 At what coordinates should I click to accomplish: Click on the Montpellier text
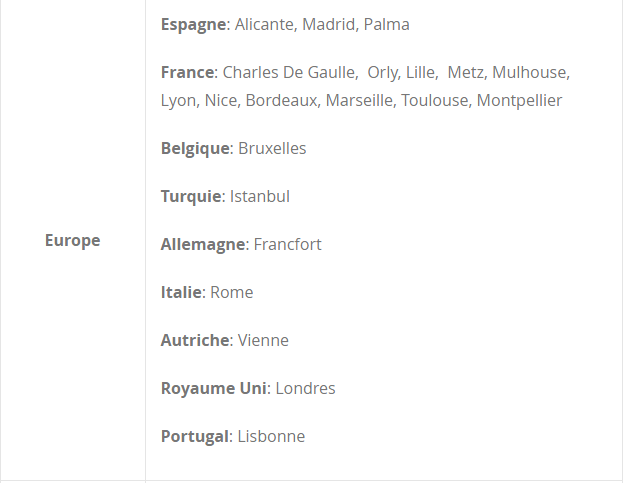point(519,101)
